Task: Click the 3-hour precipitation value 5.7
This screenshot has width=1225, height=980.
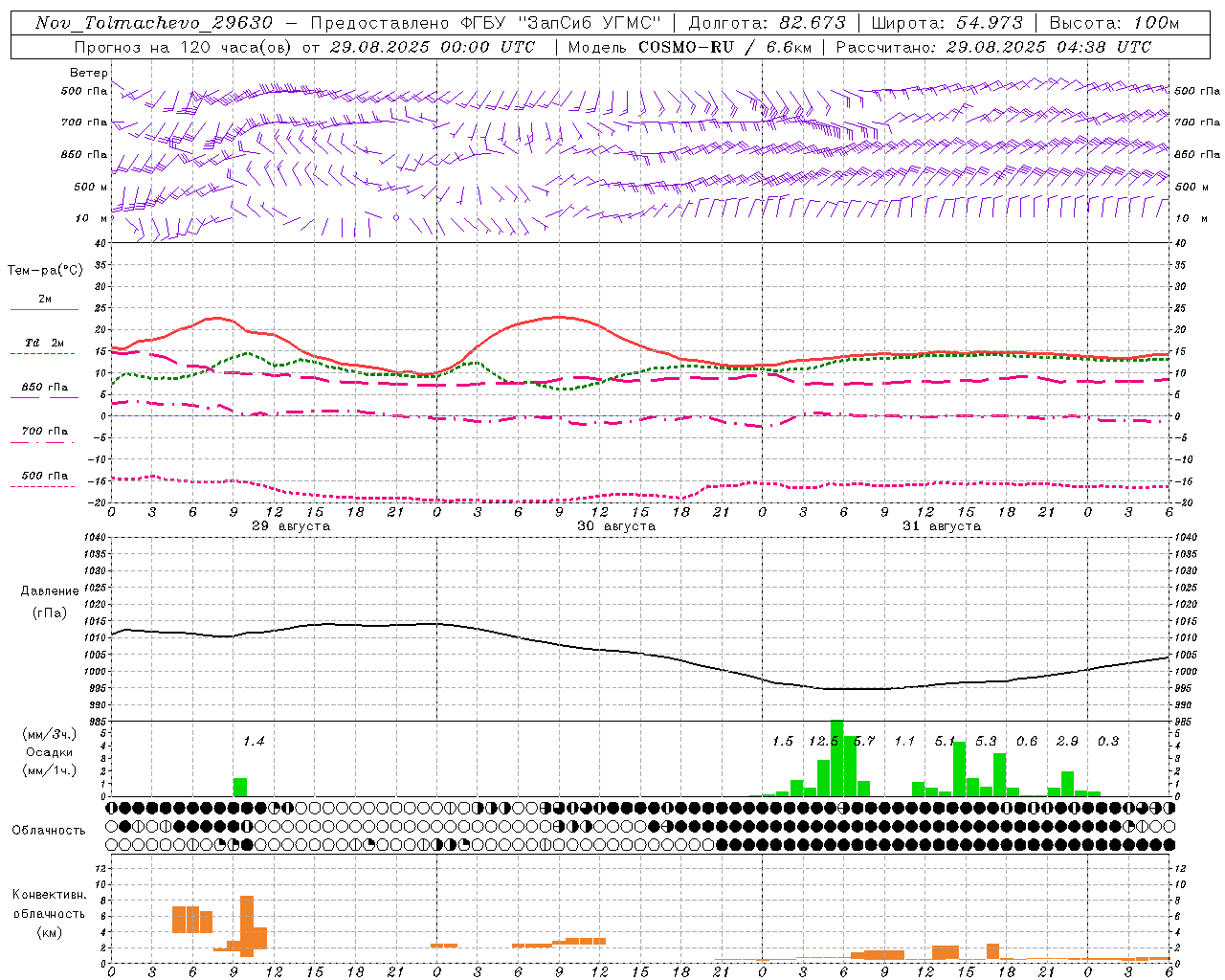Action: pos(864,741)
